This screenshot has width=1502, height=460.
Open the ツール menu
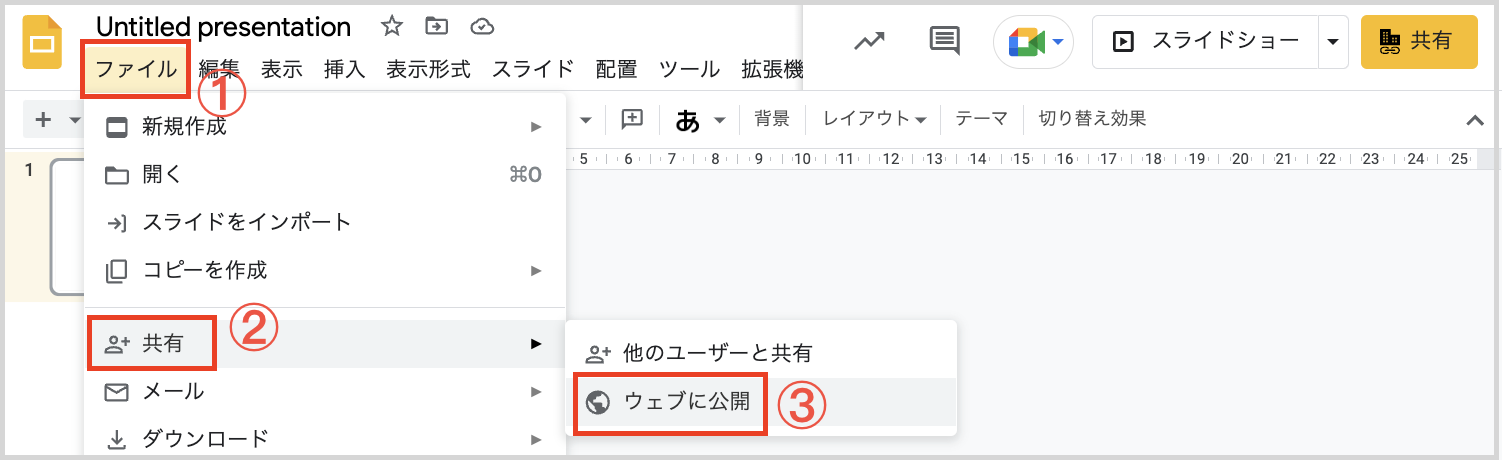pos(689,69)
